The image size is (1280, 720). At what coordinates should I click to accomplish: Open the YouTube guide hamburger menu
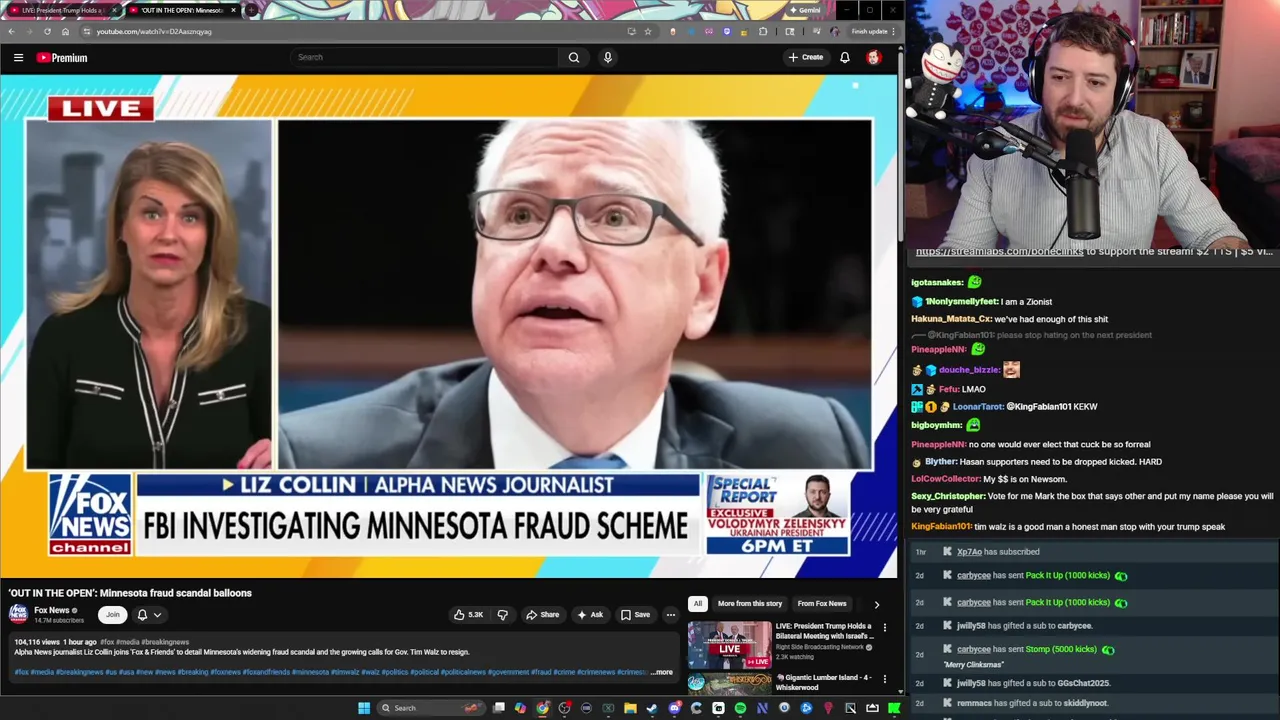[18, 58]
